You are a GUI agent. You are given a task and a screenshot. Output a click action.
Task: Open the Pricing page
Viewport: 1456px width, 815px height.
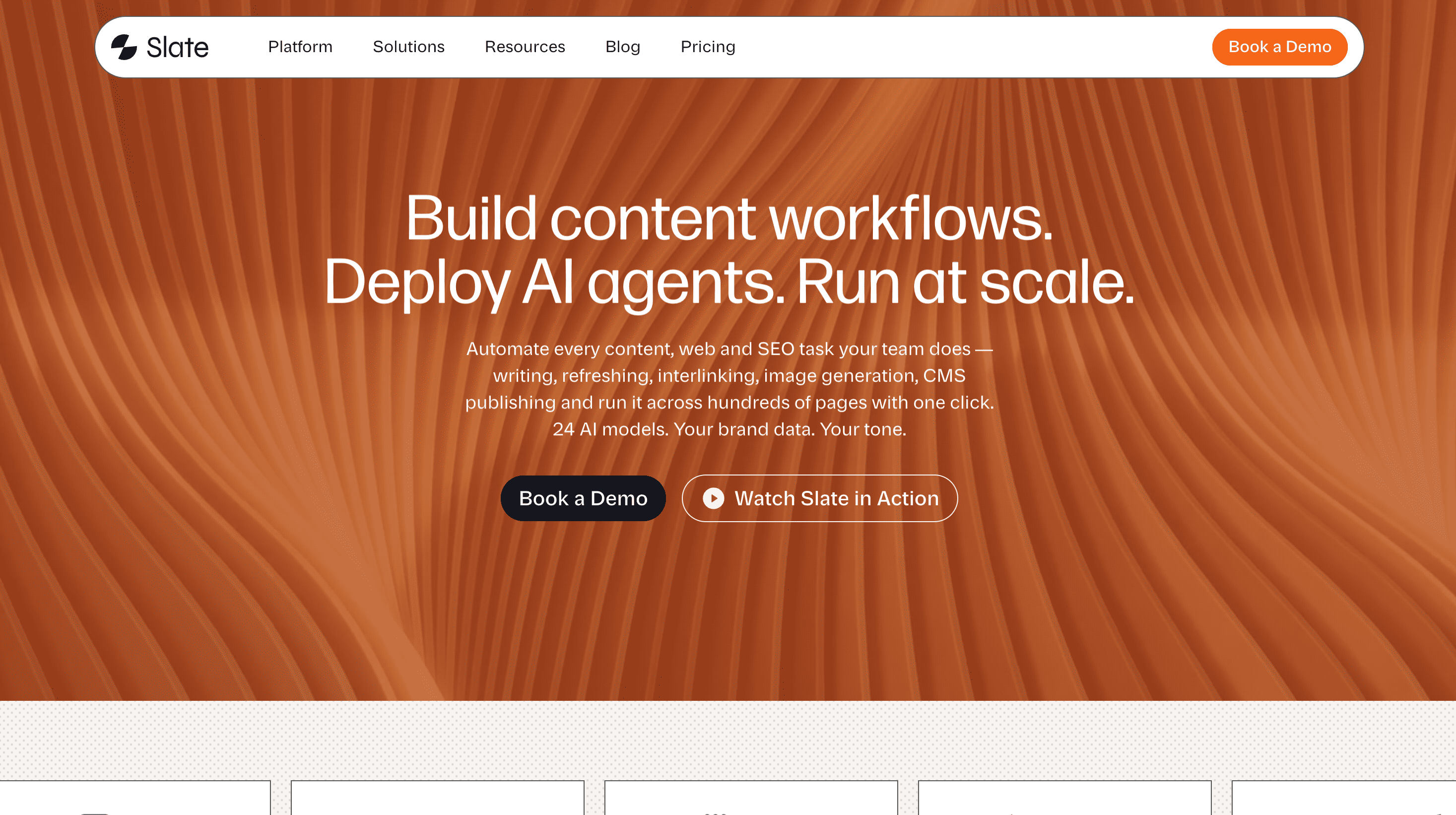point(708,47)
